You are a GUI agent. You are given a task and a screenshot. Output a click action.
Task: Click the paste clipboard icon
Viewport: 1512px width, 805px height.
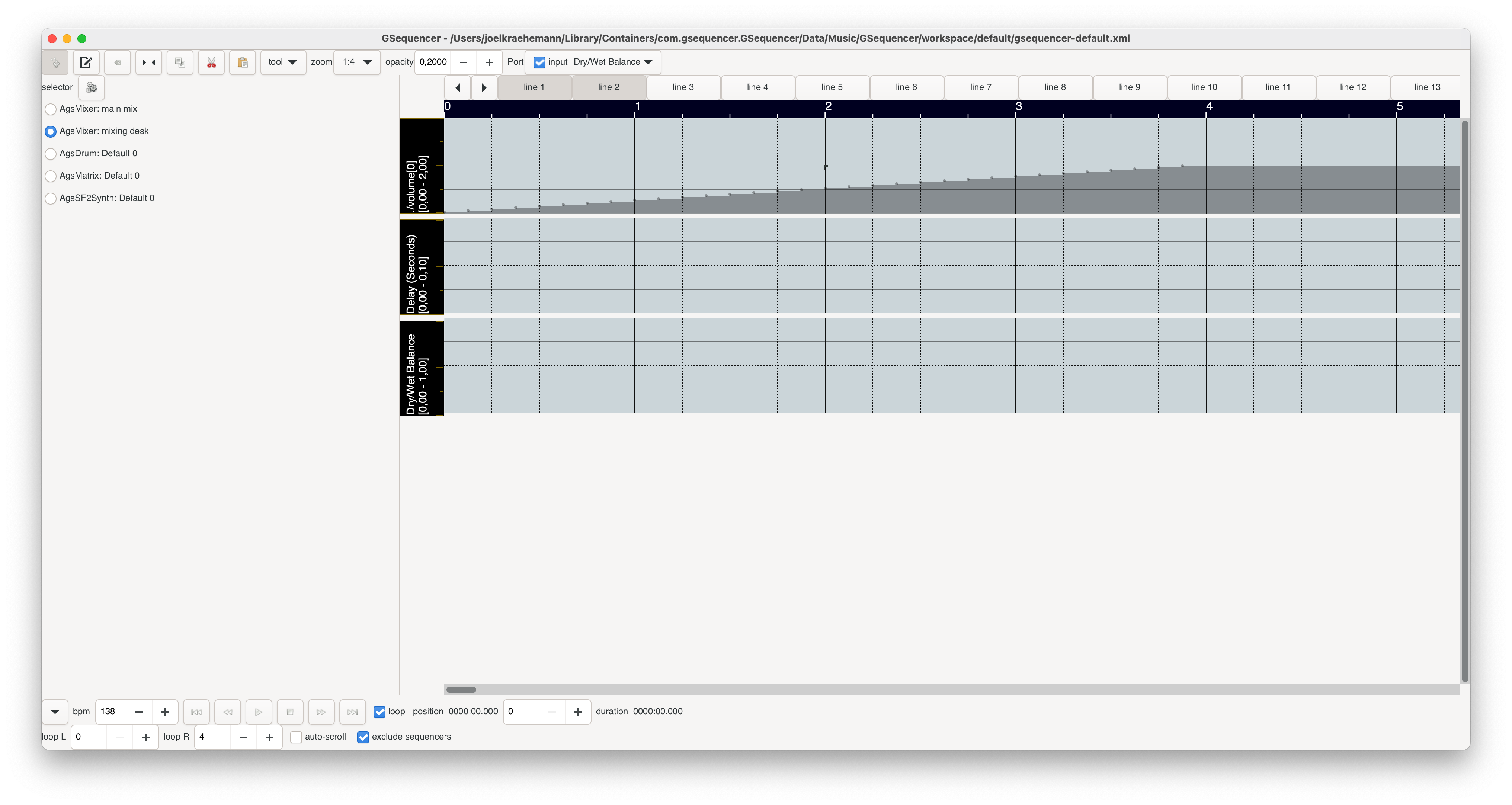243,62
